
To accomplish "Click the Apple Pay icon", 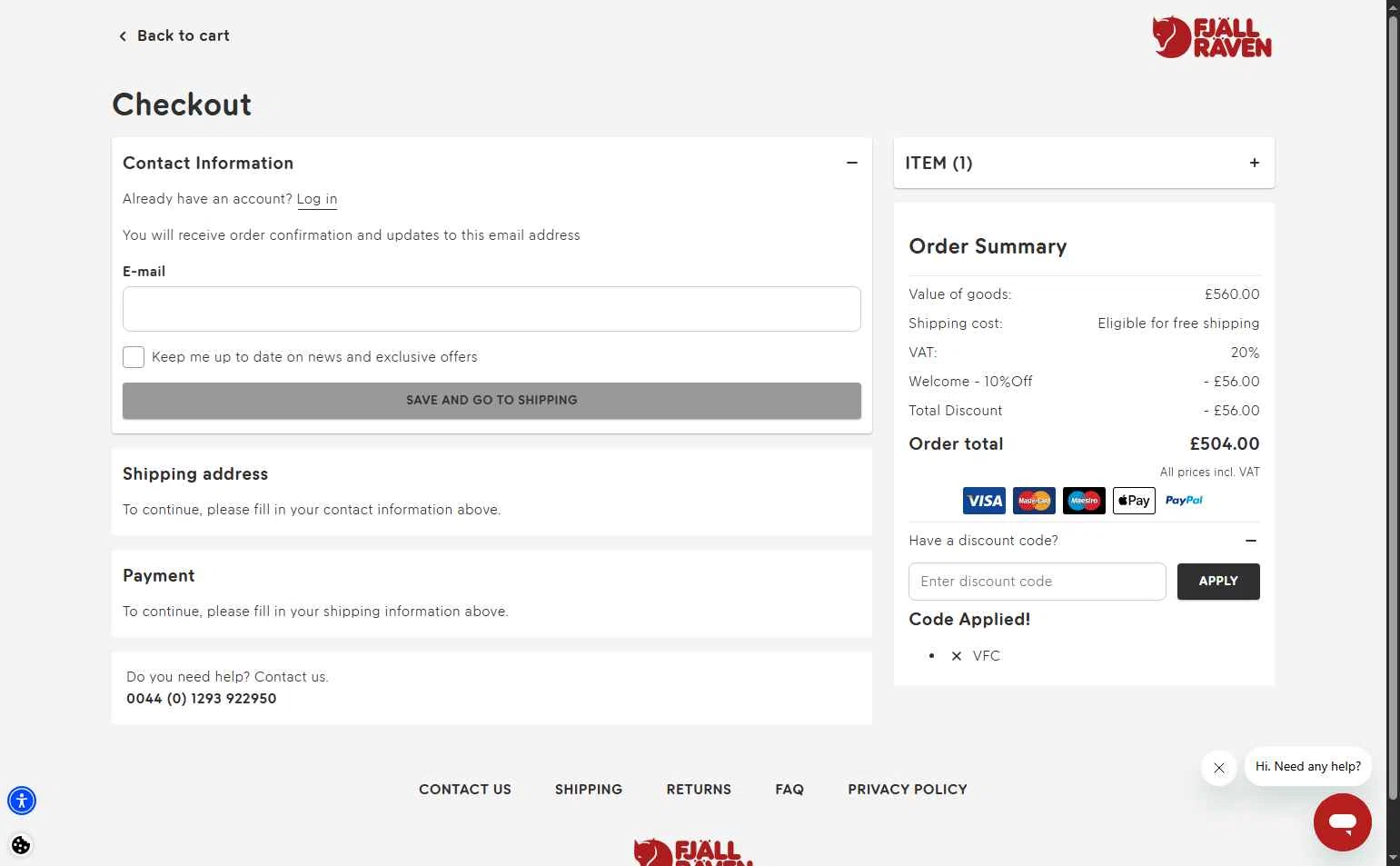I will point(1134,501).
